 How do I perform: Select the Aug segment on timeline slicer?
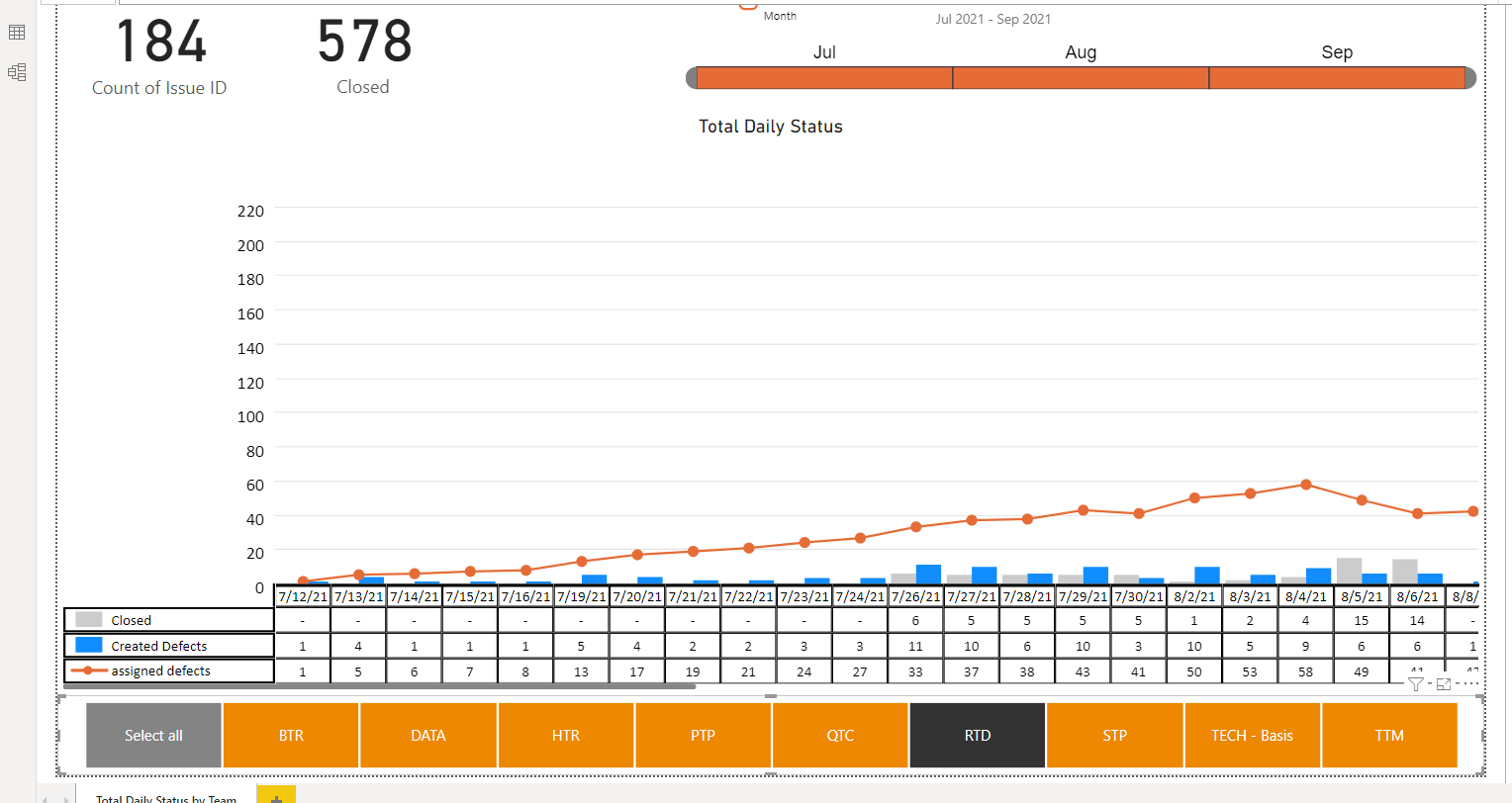click(1081, 78)
